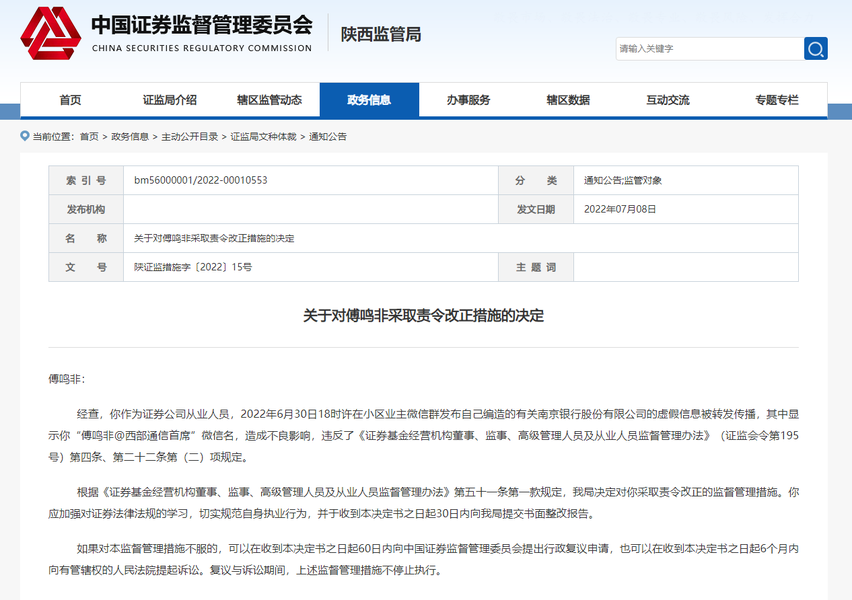The width and height of the screenshot is (852, 600).
Task: Click the location pin icon in breadcrumb
Action: [x=24, y=137]
